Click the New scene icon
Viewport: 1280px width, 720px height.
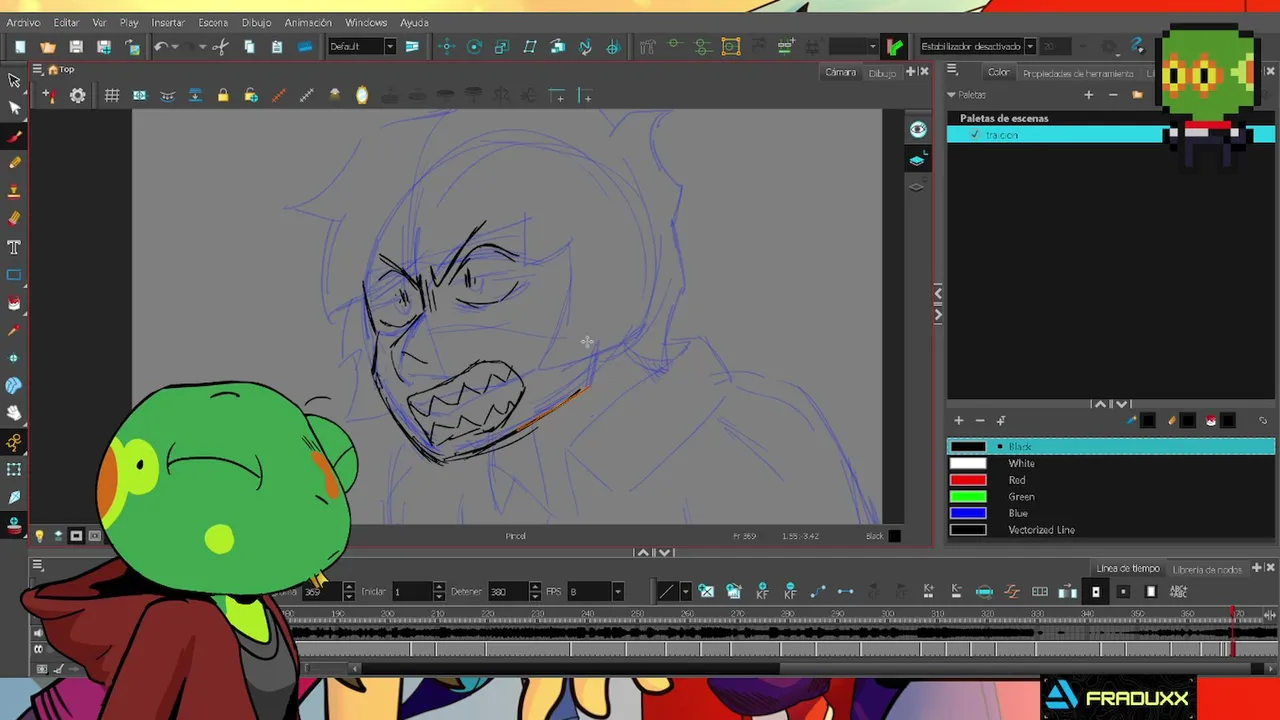20,47
